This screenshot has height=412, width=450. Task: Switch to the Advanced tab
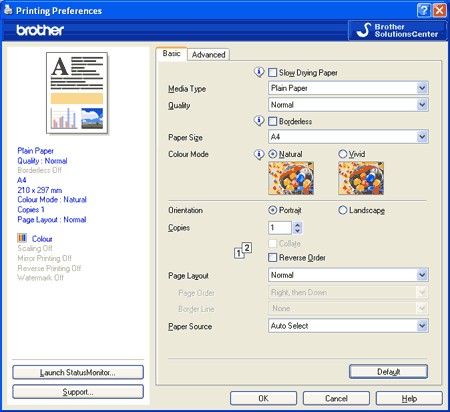[x=209, y=55]
